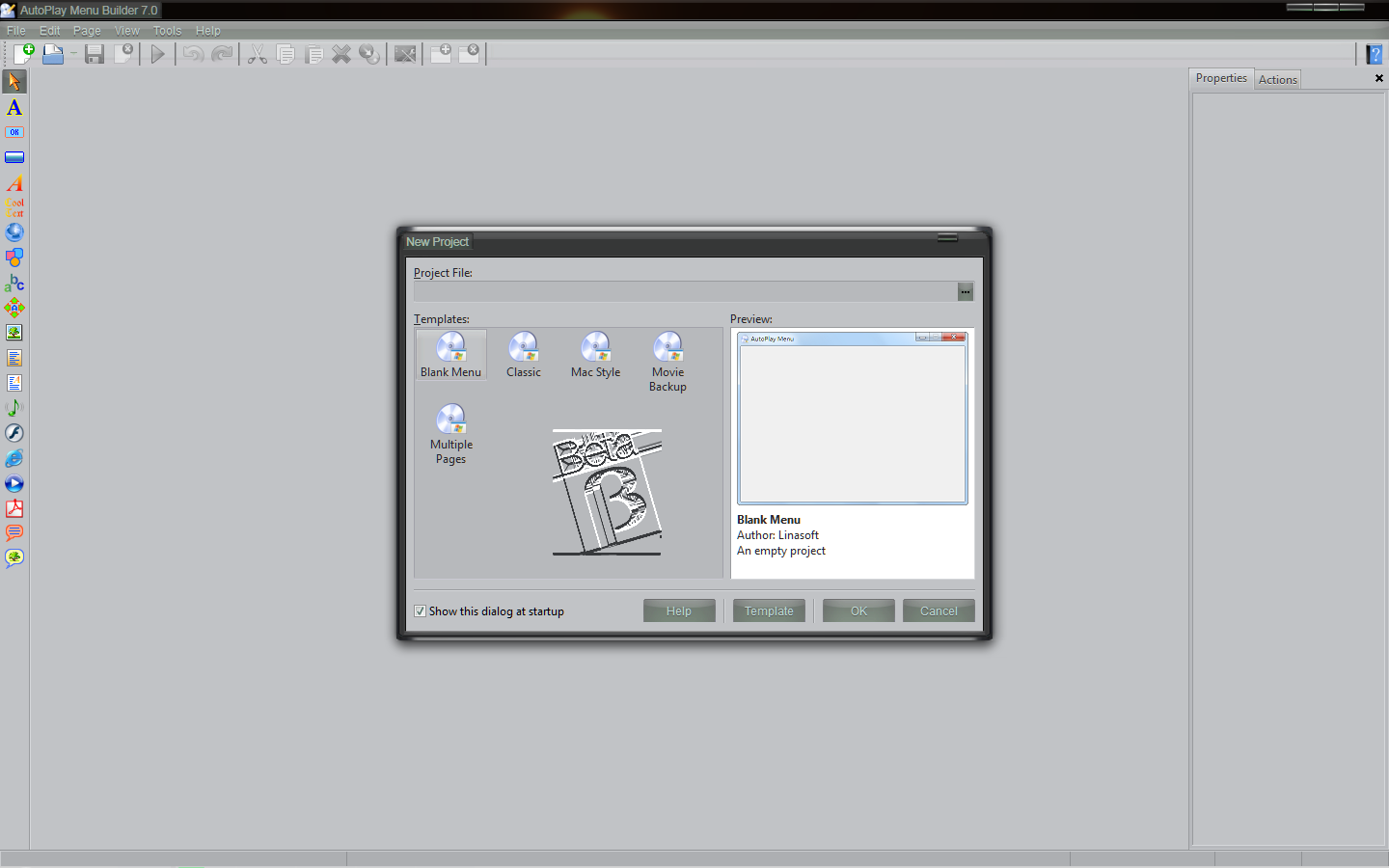Select the orange speech bubble tooltip tool
The image size is (1389, 868).
(x=14, y=533)
